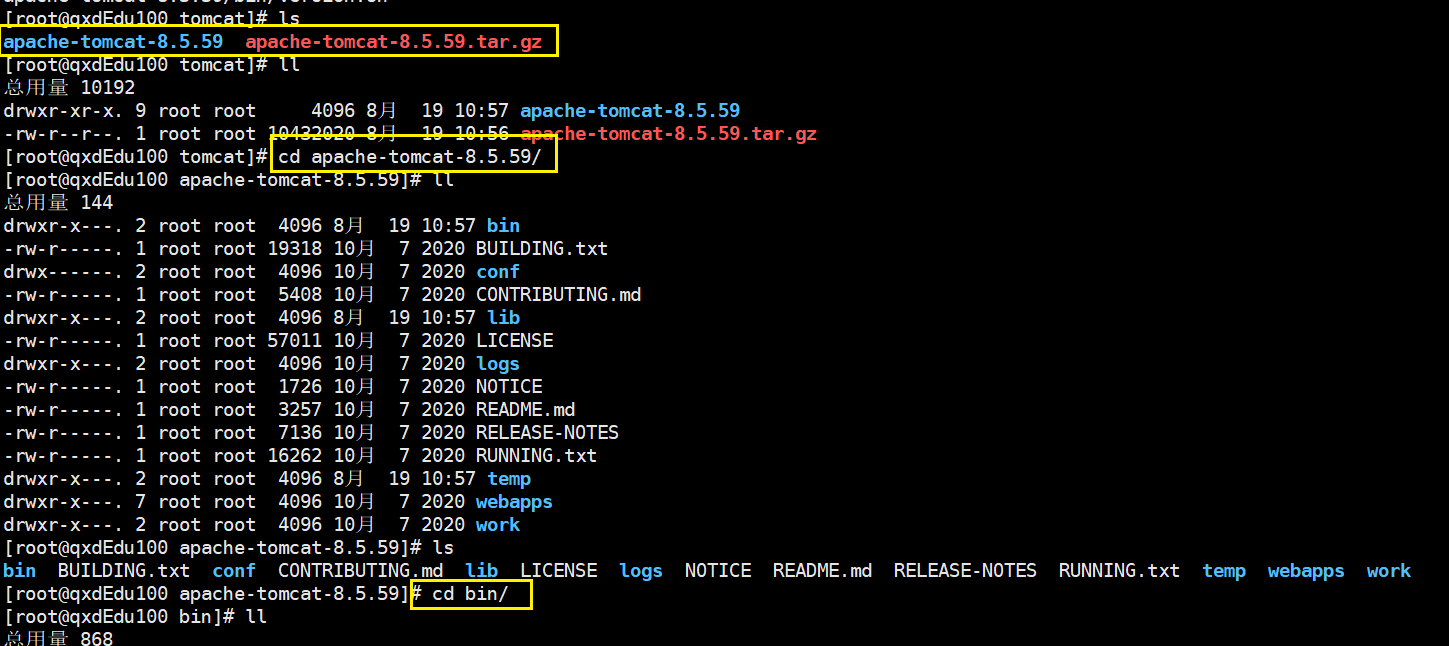Click the file size 19318 for BUILDING.txt

click(x=295, y=249)
